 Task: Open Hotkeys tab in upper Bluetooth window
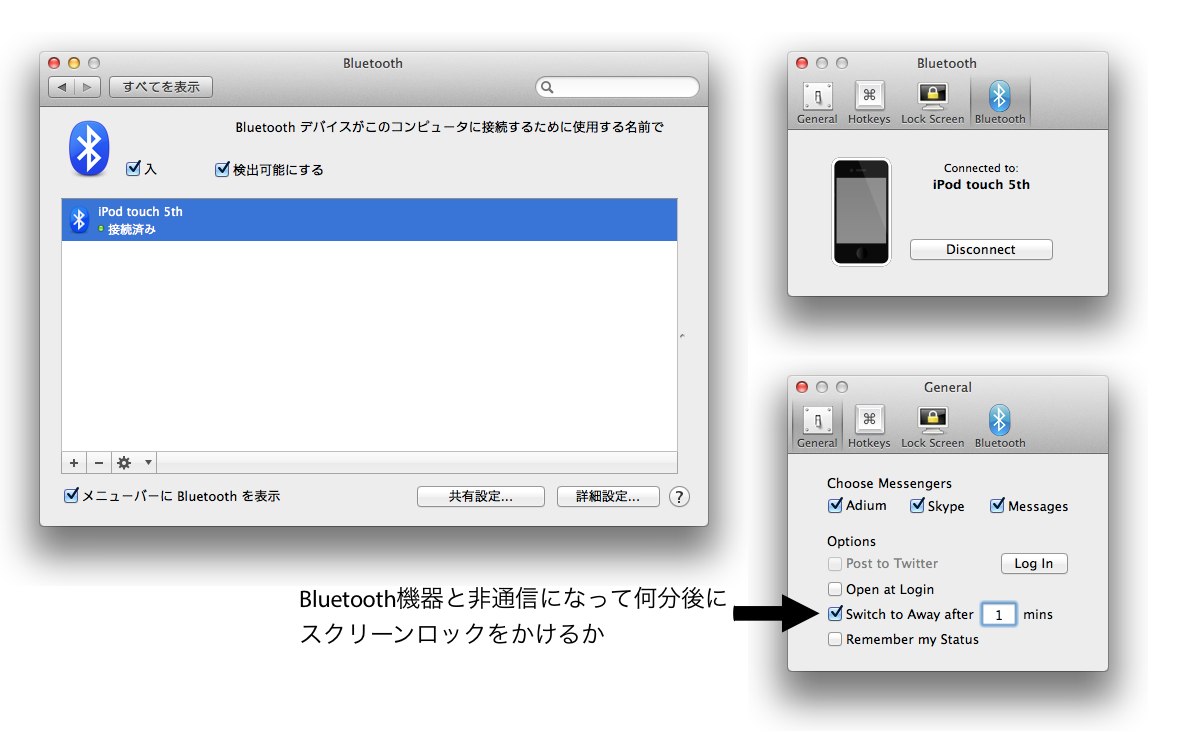869,103
